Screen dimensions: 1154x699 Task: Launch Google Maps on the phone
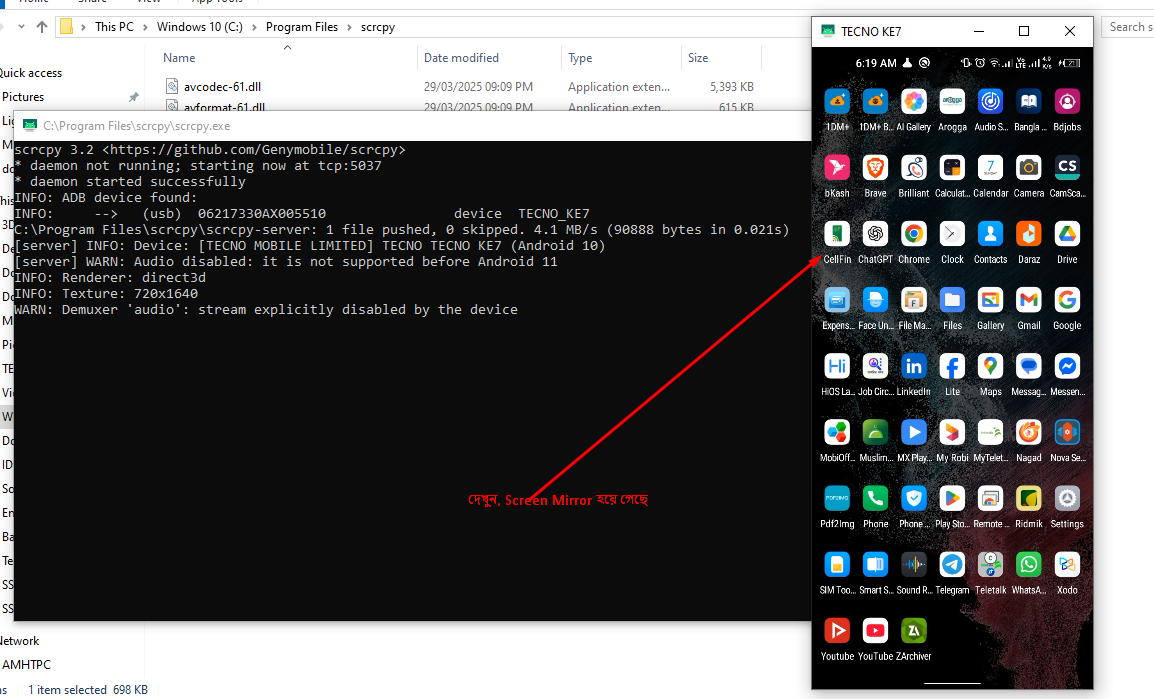click(990, 366)
